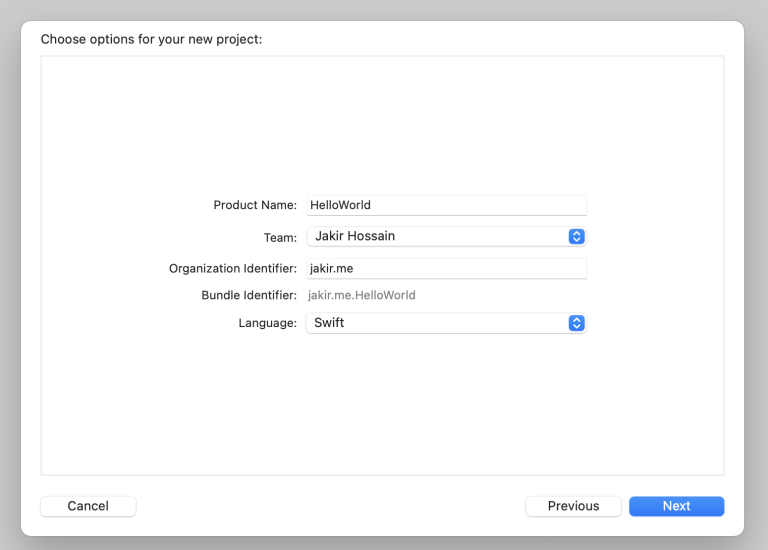Cancel the new project dialog
Image resolution: width=768 pixels, height=550 pixels.
[x=88, y=506]
